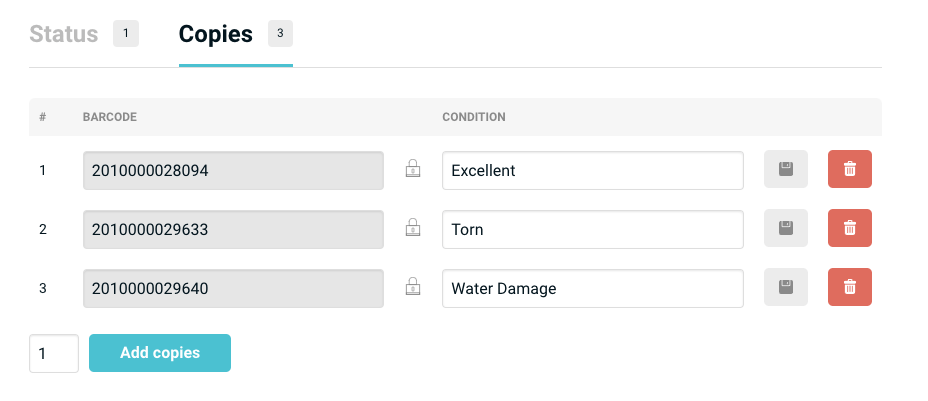Image resolution: width=928 pixels, height=401 pixels.
Task: Delete copy 1 with the trash icon
Action: (x=850, y=169)
